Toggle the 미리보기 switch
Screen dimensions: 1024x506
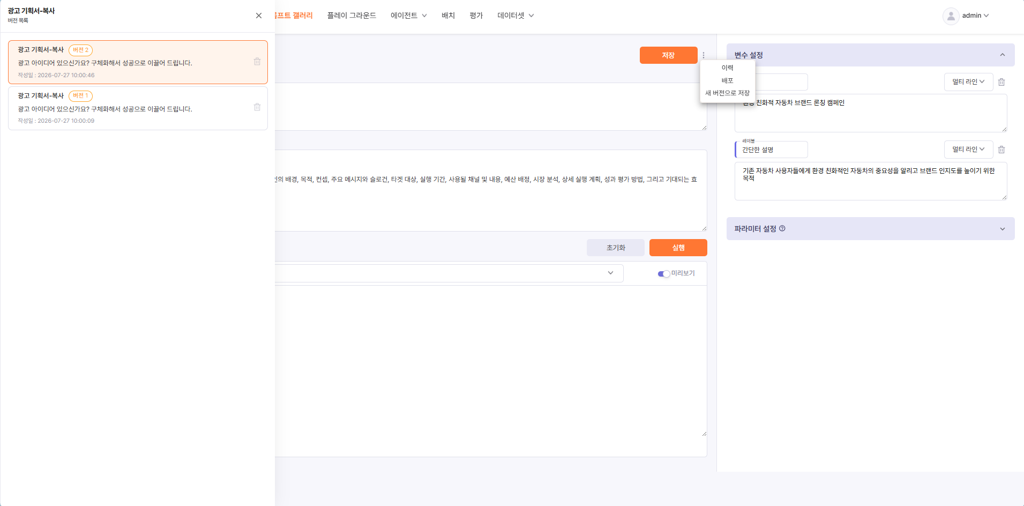[x=664, y=274]
